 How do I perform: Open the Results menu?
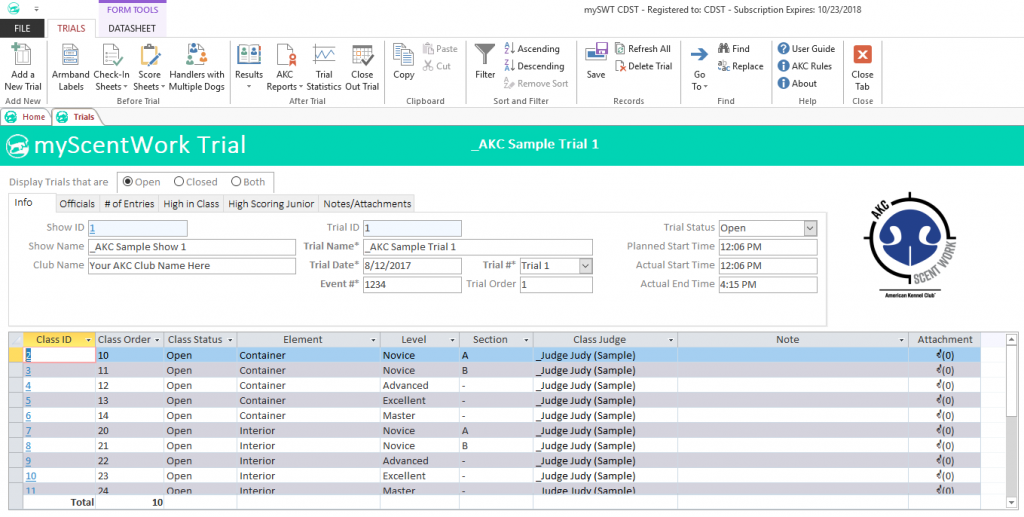click(249, 67)
